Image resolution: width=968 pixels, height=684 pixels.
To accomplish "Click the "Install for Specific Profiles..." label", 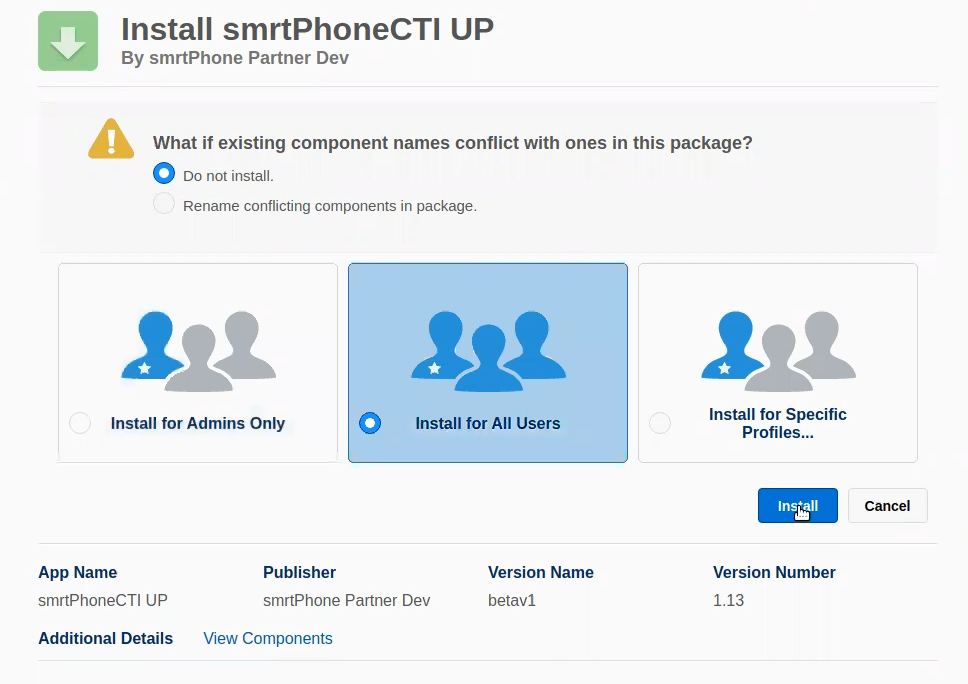I will [778, 423].
